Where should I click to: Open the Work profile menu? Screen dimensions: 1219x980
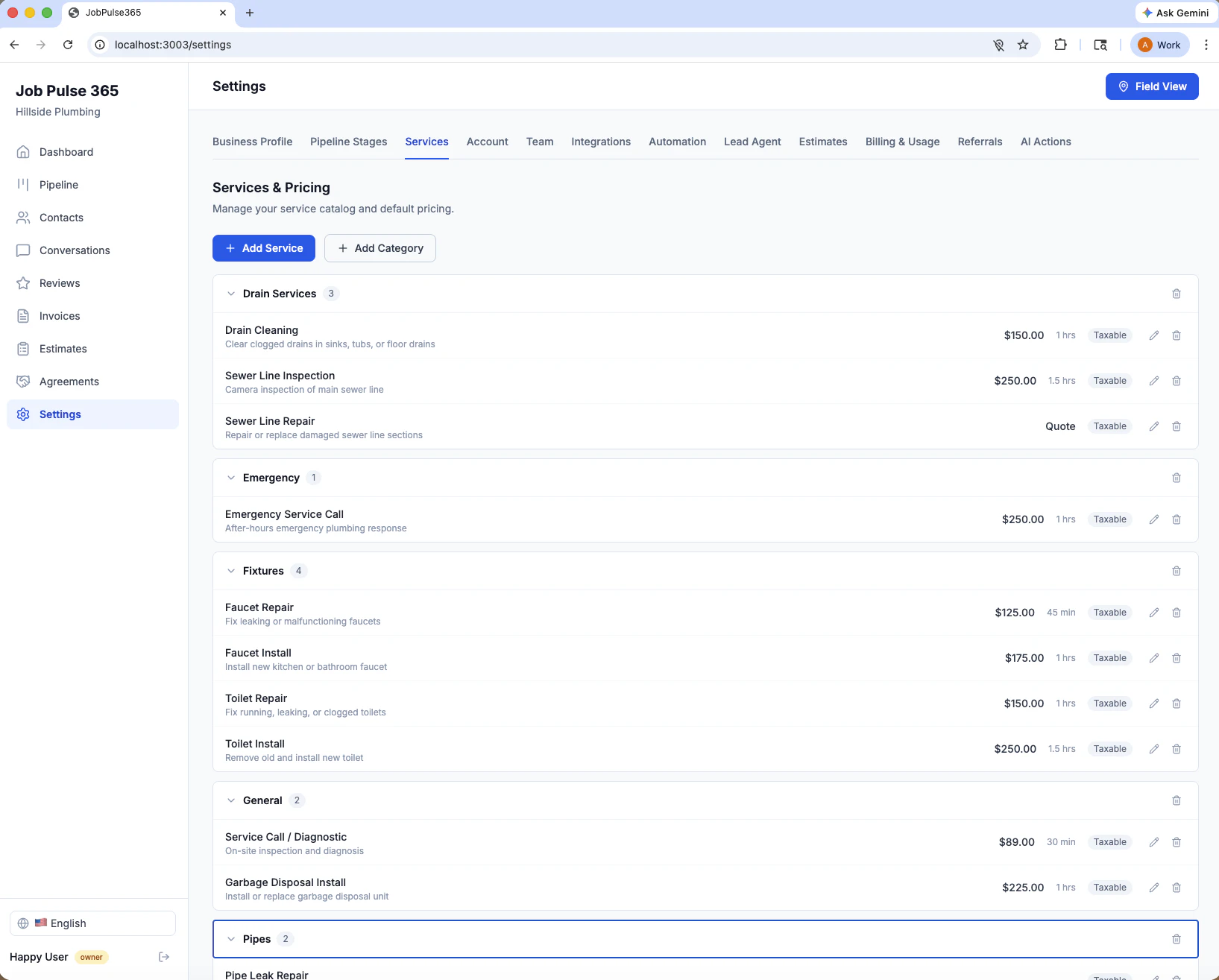point(1160,45)
